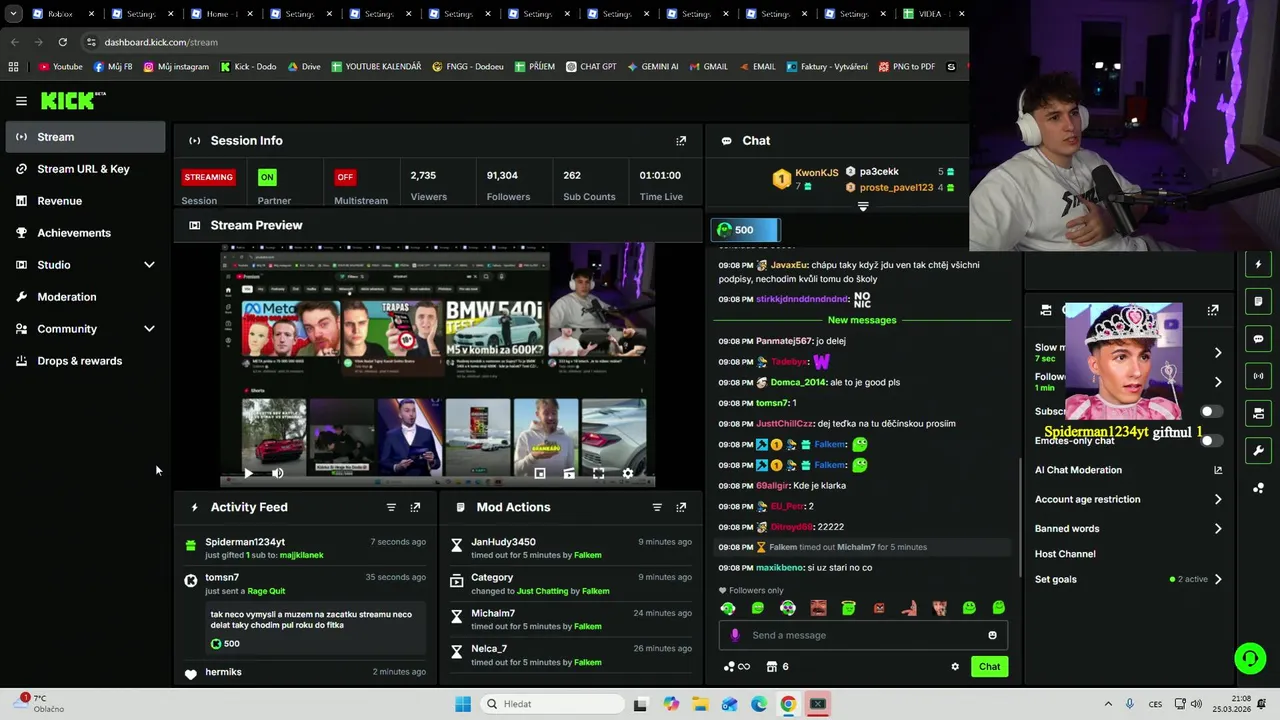
Task: Play the stream preview video
Action: click(248, 473)
